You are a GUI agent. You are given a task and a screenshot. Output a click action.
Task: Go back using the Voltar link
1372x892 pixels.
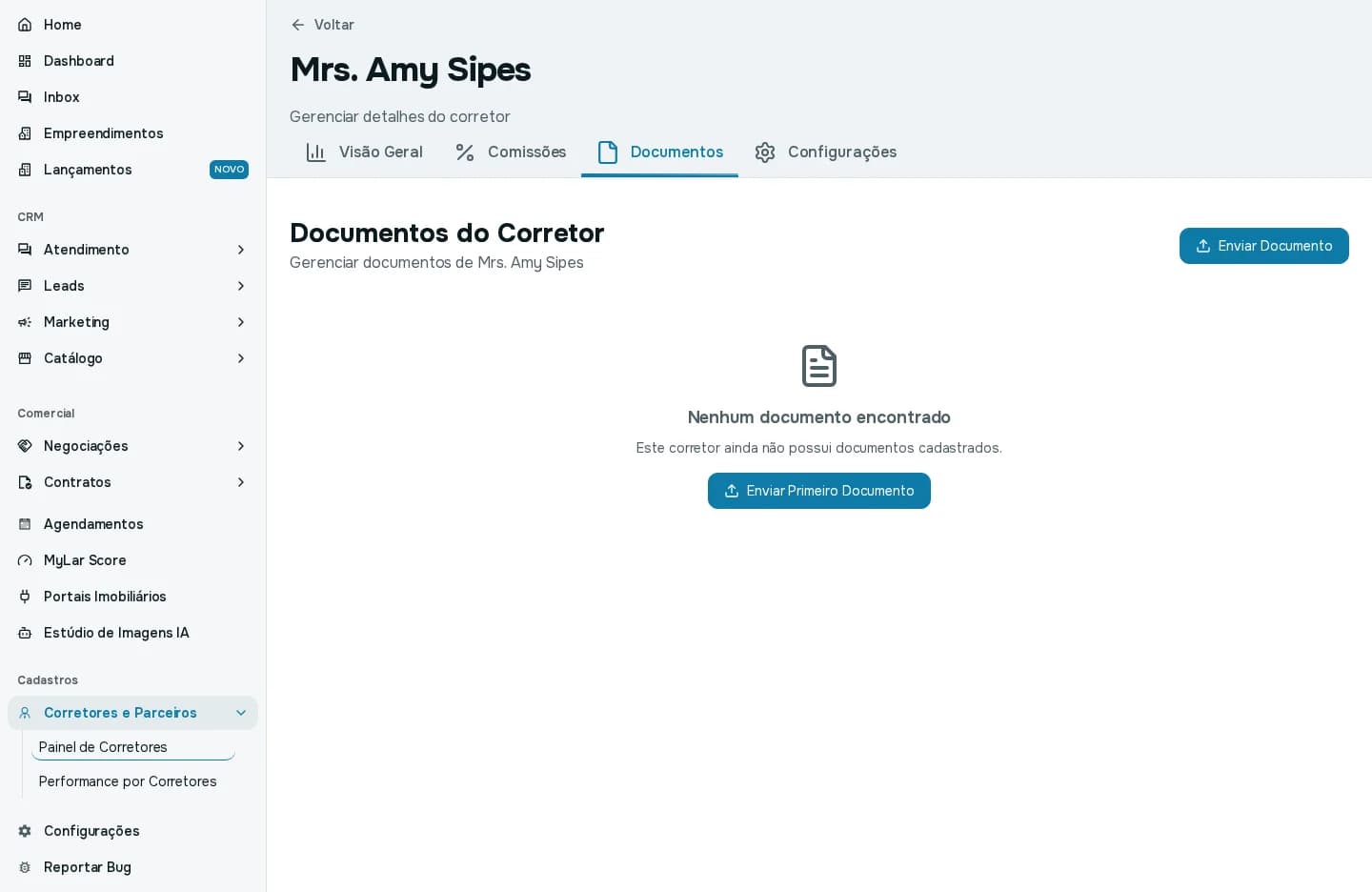tap(322, 25)
